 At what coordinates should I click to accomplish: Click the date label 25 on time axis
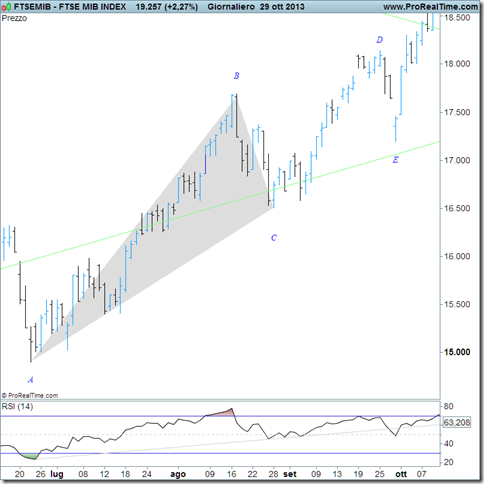click(380, 474)
